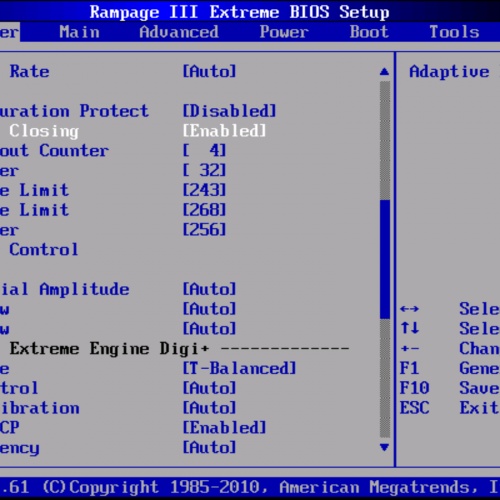Edit the value [ 32]

pyautogui.click(x=204, y=170)
